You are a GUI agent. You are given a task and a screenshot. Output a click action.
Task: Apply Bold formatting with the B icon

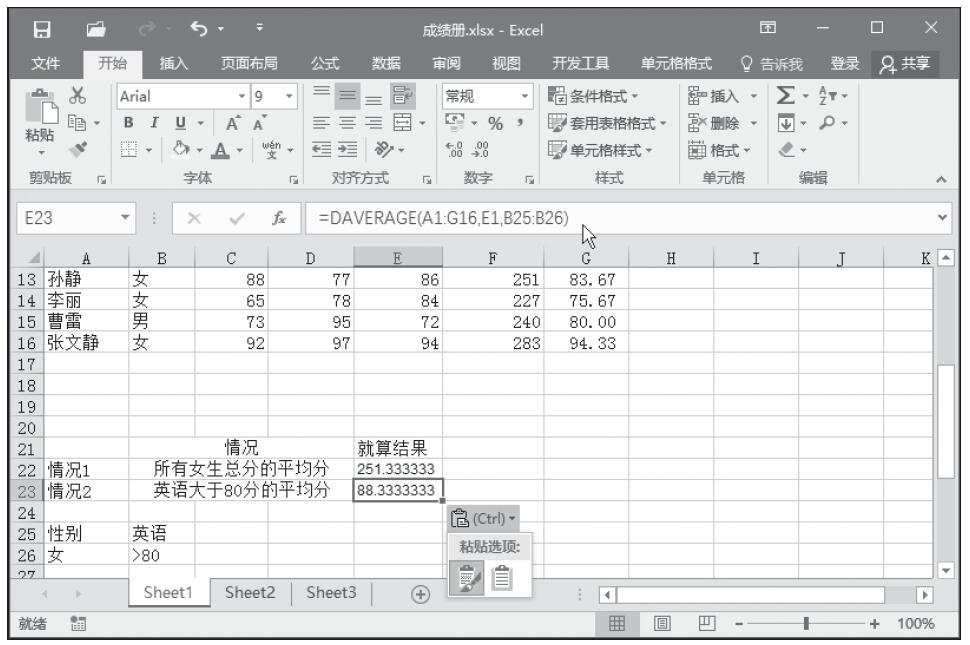click(x=128, y=124)
